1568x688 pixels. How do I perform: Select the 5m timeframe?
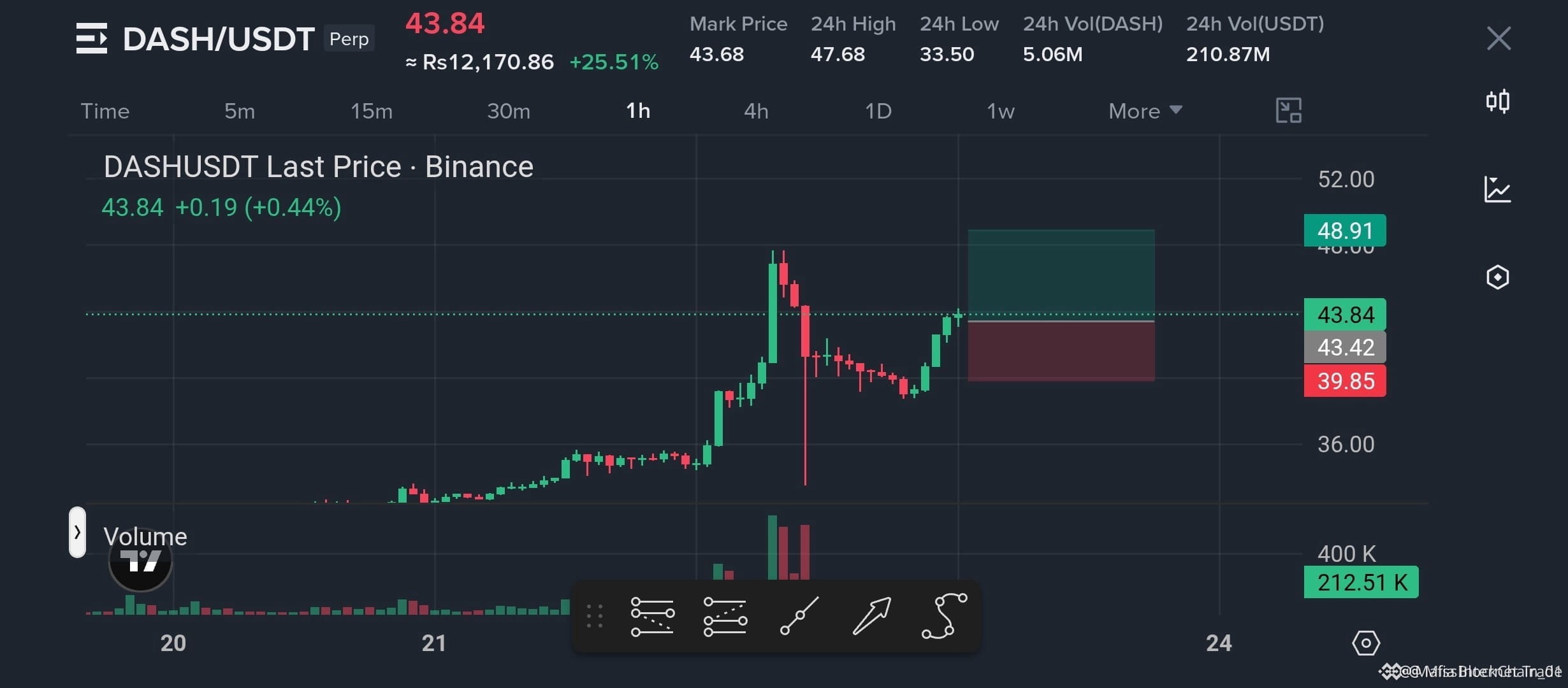[240, 111]
